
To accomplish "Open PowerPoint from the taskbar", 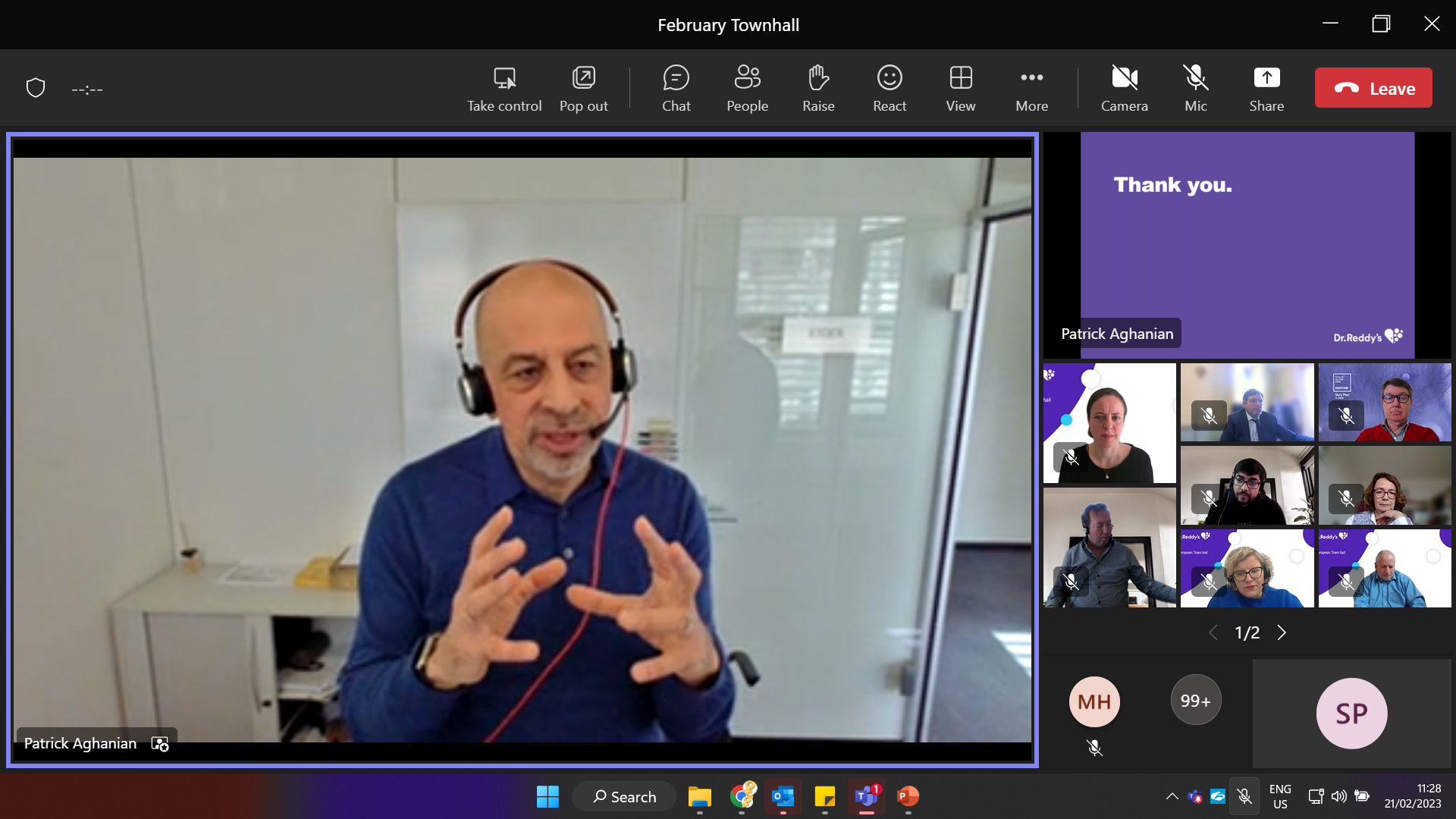I will [x=908, y=796].
